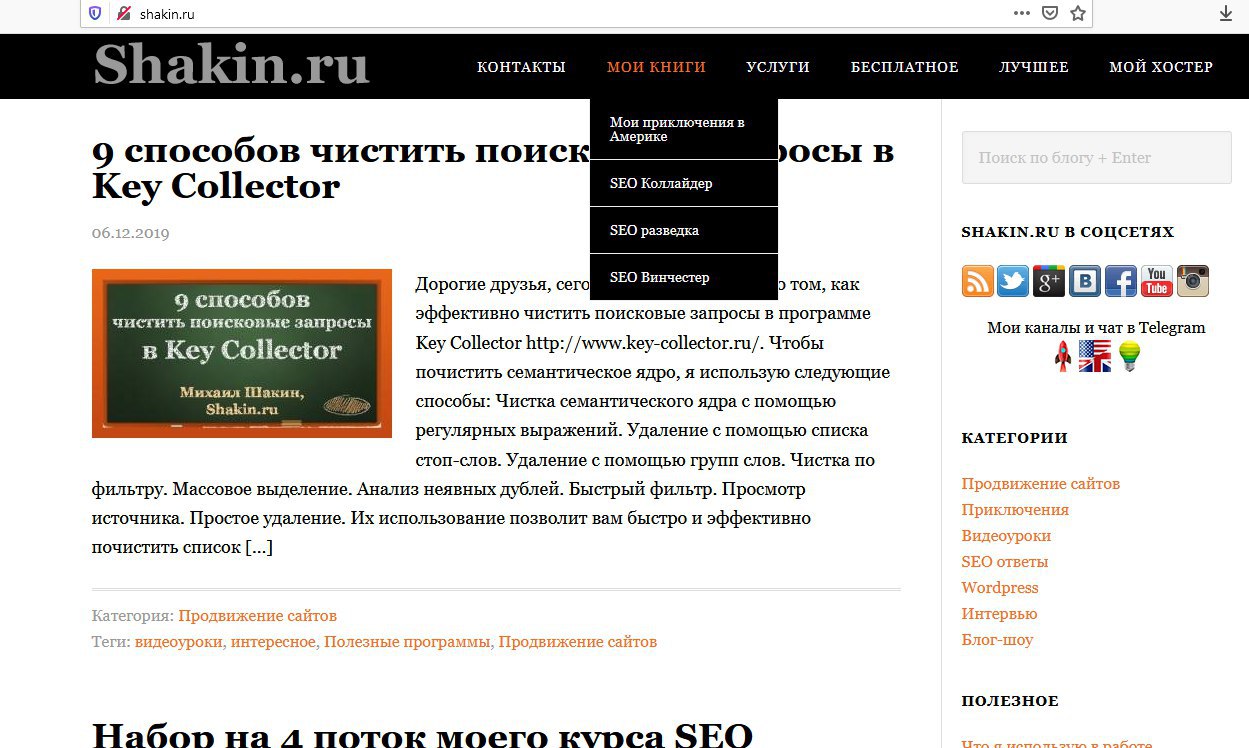Open the Блог-шоу sidebar category
The height and width of the screenshot is (748, 1249).
(x=997, y=640)
